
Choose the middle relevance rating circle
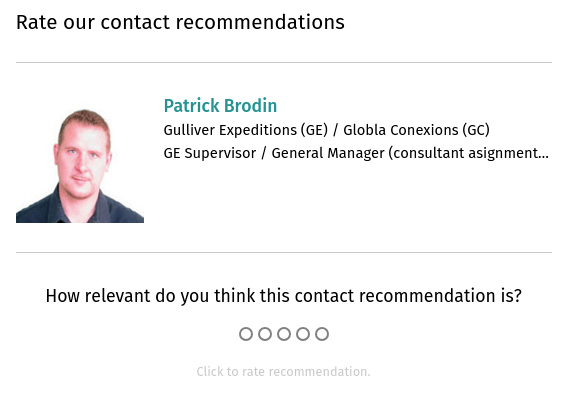click(284, 334)
